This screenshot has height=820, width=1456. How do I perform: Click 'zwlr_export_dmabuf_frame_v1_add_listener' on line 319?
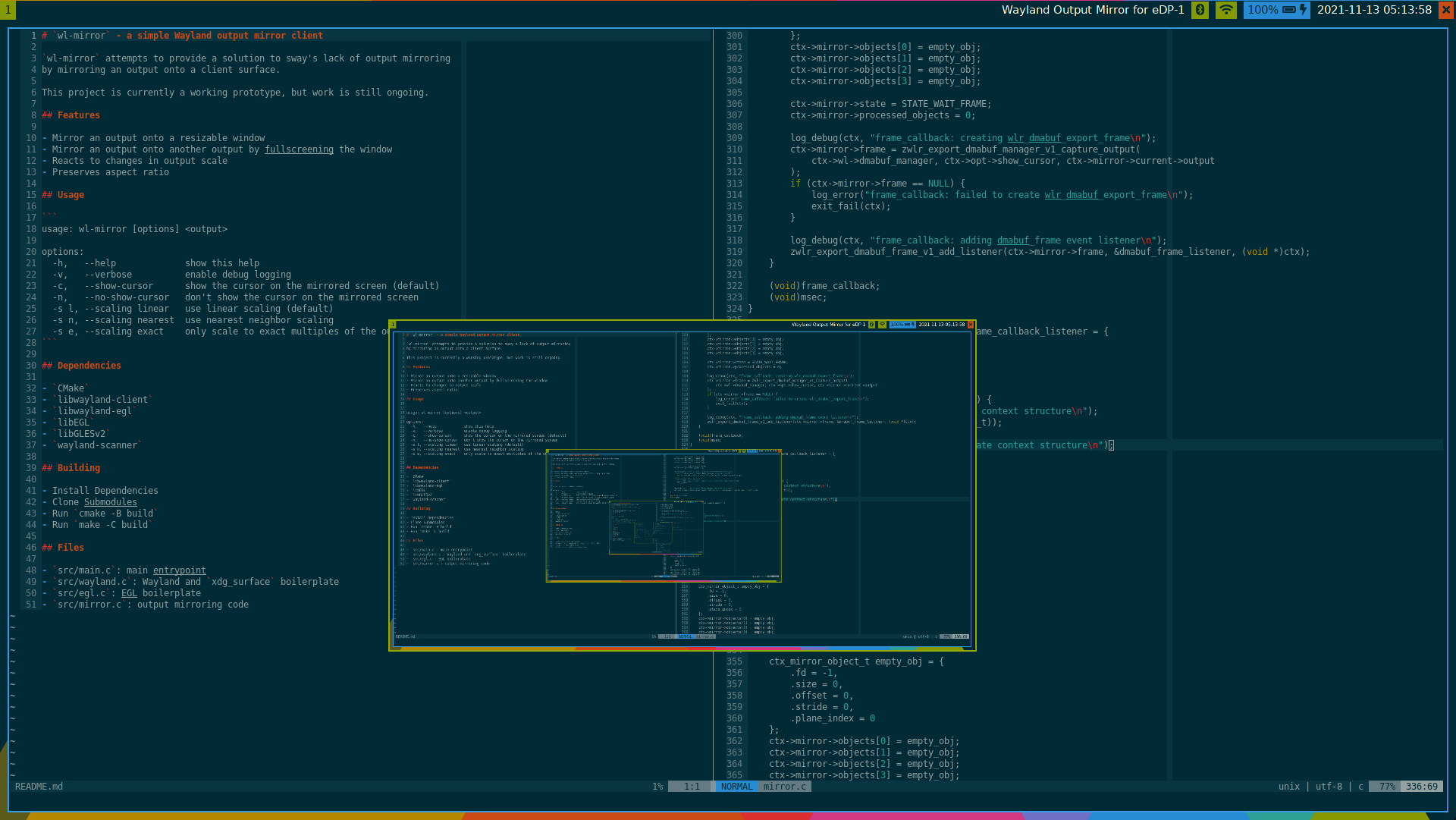tap(896, 252)
